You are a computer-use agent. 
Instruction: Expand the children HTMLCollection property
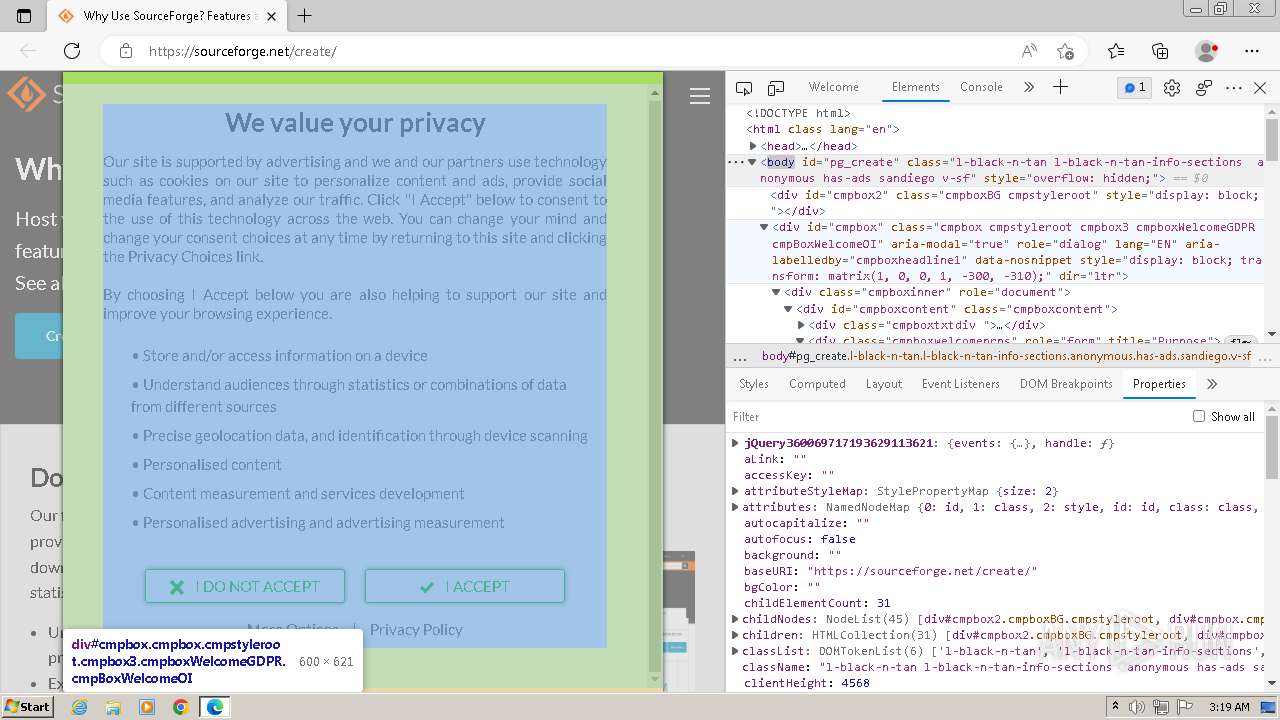pos(736,635)
